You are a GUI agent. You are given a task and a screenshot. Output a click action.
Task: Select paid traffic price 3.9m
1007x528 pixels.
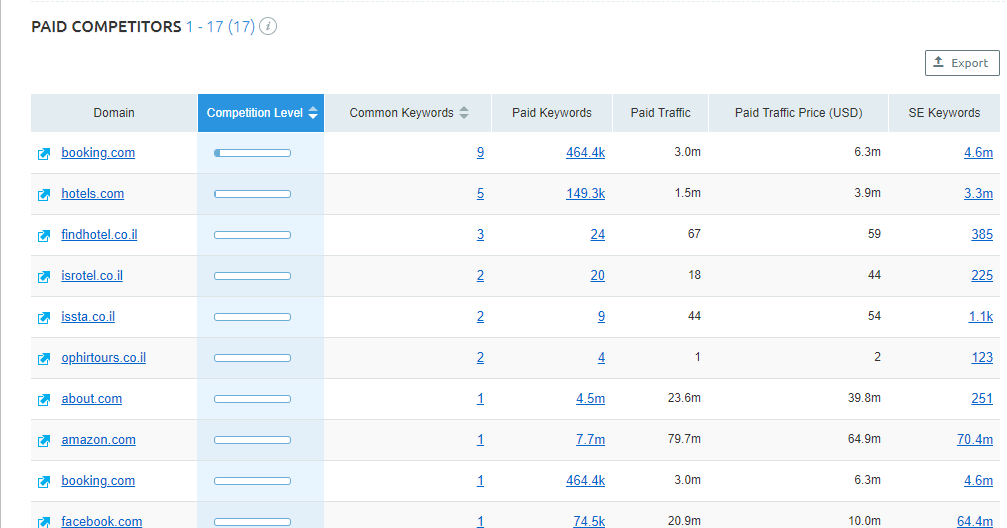pos(867,193)
